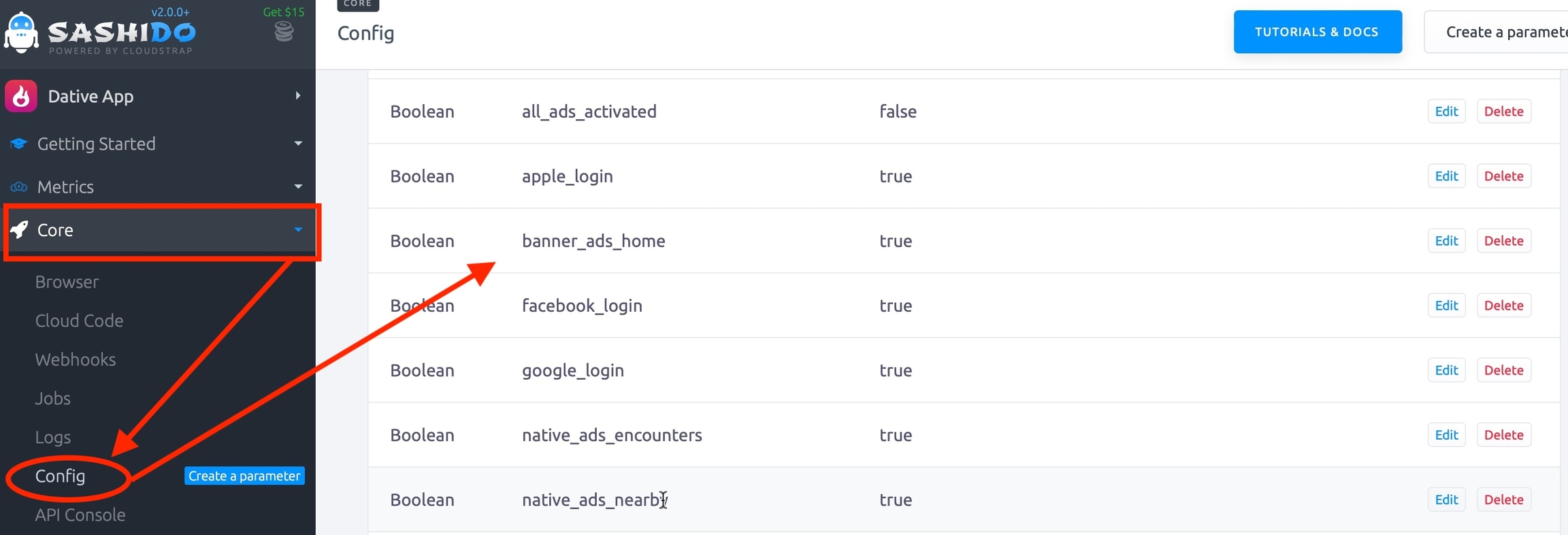
Task: Collapse the Core section arrow
Action: (297, 230)
